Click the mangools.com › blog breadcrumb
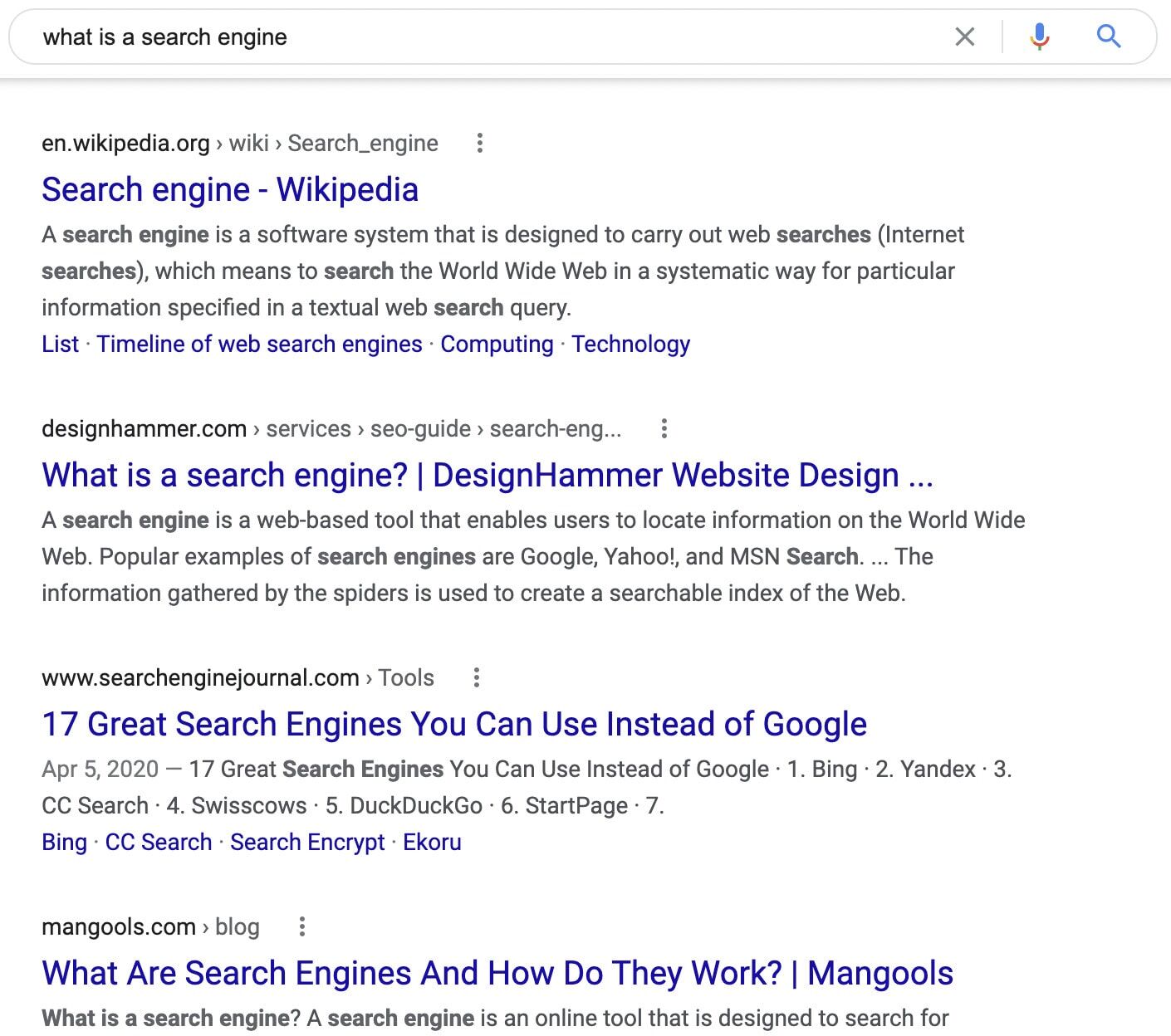 [x=150, y=926]
